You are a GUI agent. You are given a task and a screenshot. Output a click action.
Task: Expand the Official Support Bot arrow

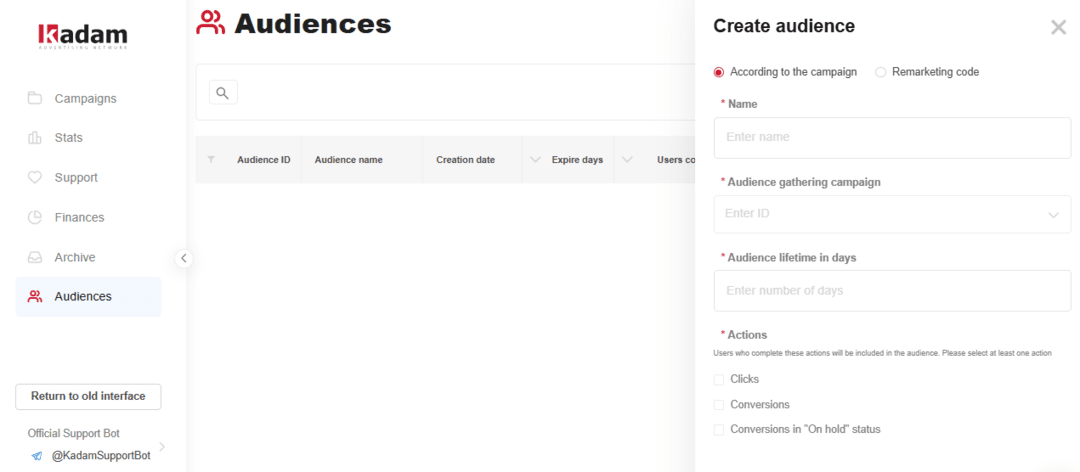162,446
